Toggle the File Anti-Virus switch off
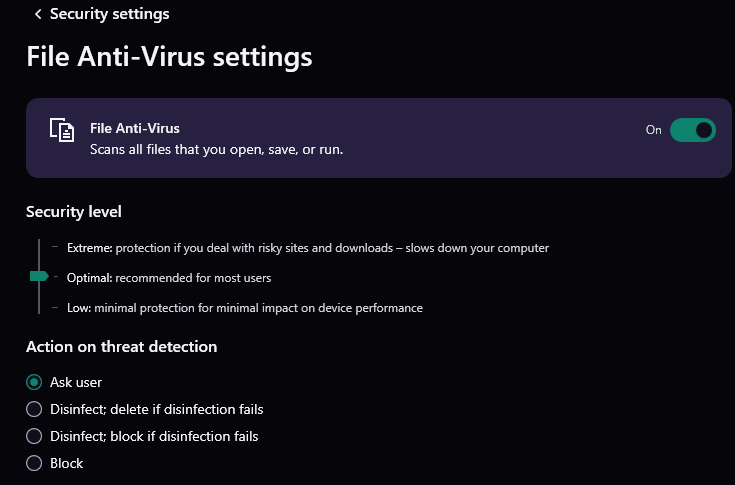Screen dimensions: 735x485 (692, 130)
